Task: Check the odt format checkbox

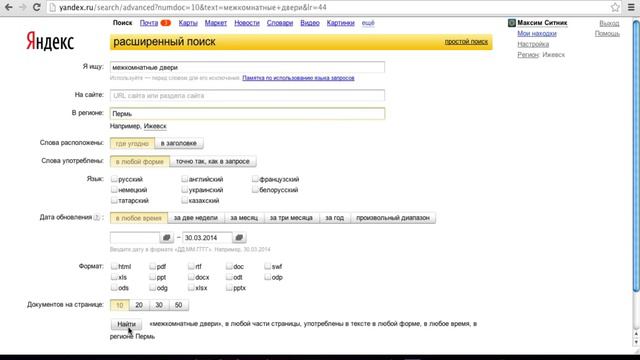Action: coord(229,277)
